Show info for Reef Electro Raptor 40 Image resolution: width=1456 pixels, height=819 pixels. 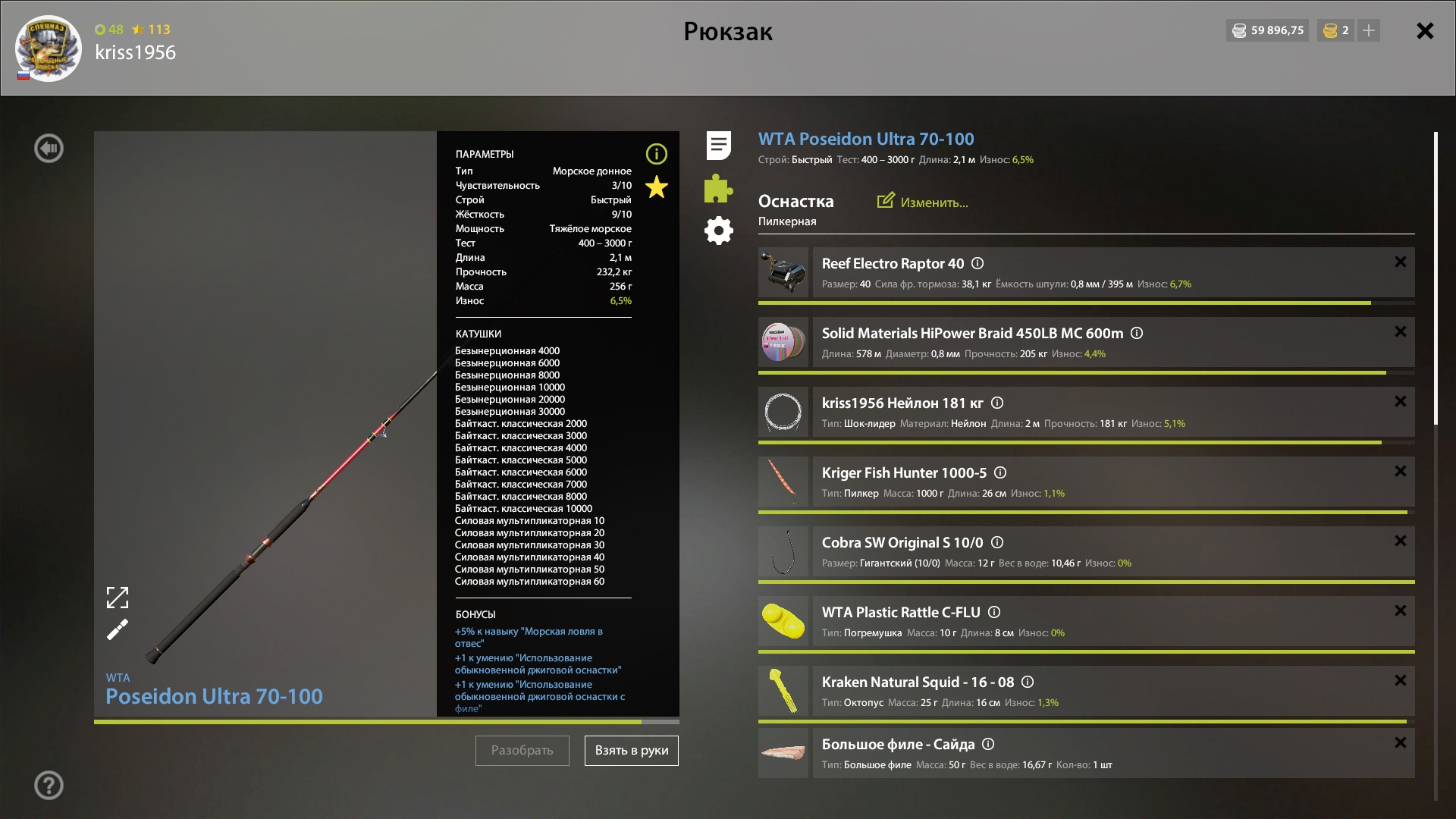977,263
